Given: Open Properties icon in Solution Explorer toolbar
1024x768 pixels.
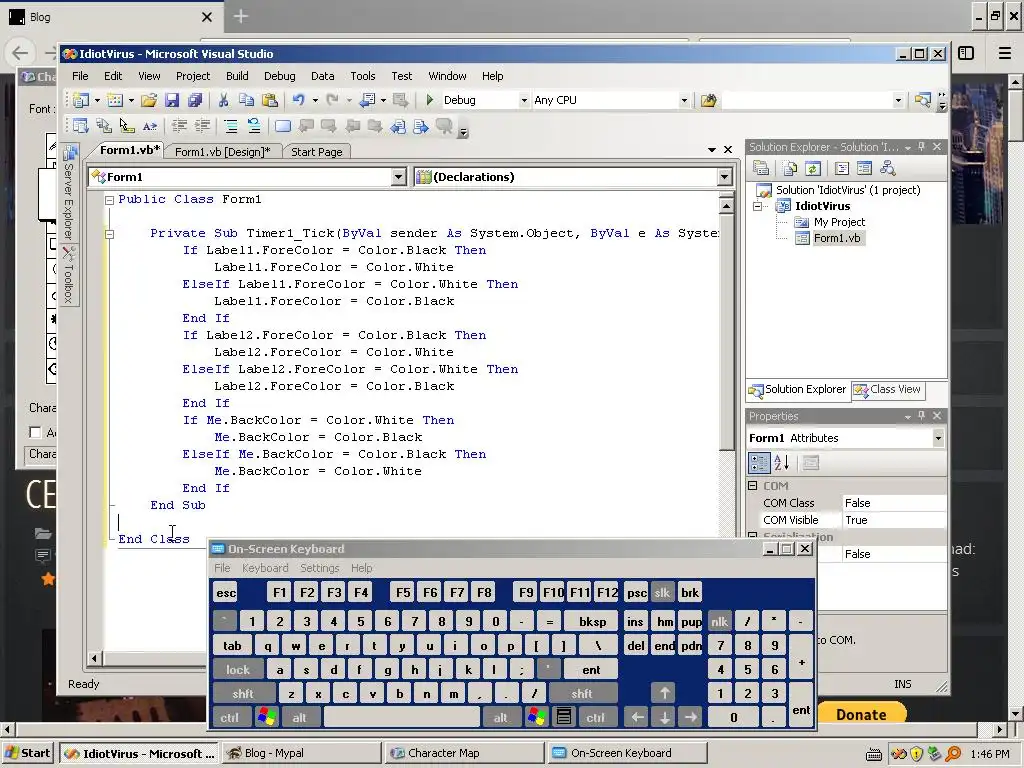Looking at the screenshot, I should [761, 168].
